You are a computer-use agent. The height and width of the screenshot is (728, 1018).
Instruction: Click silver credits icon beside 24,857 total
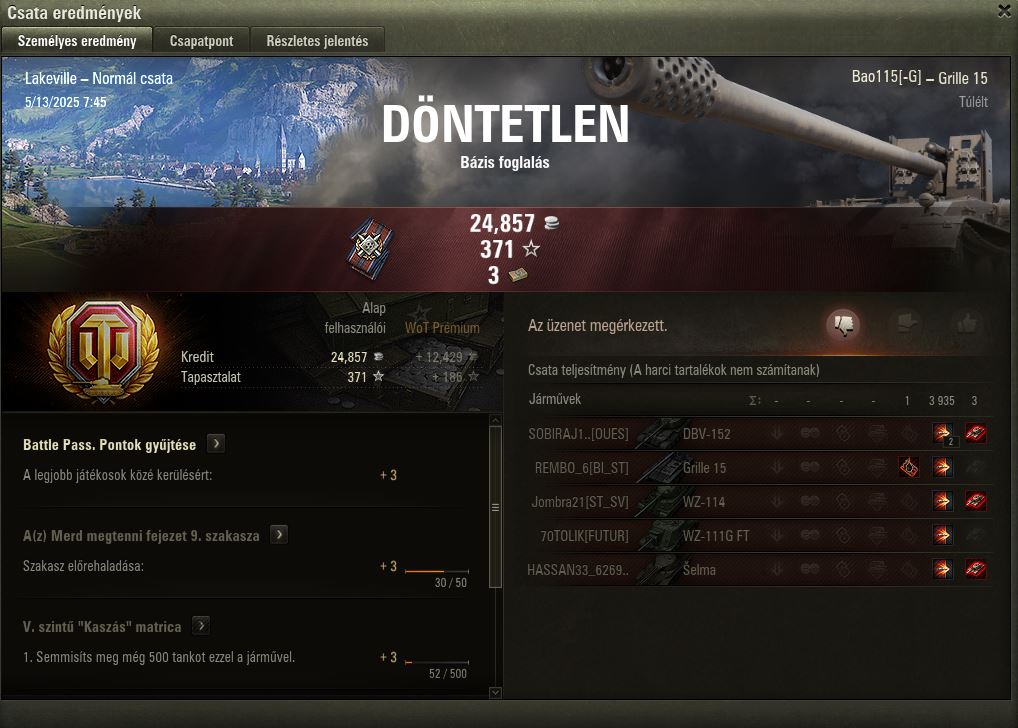click(552, 223)
